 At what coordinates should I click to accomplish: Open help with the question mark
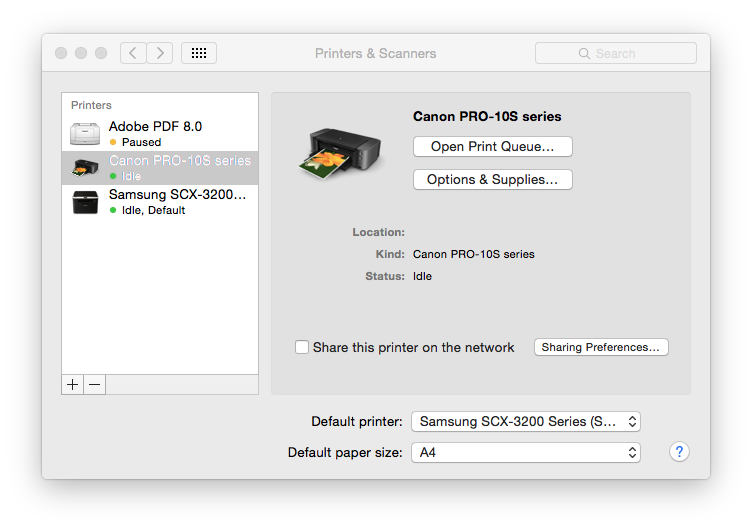(679, 452)
